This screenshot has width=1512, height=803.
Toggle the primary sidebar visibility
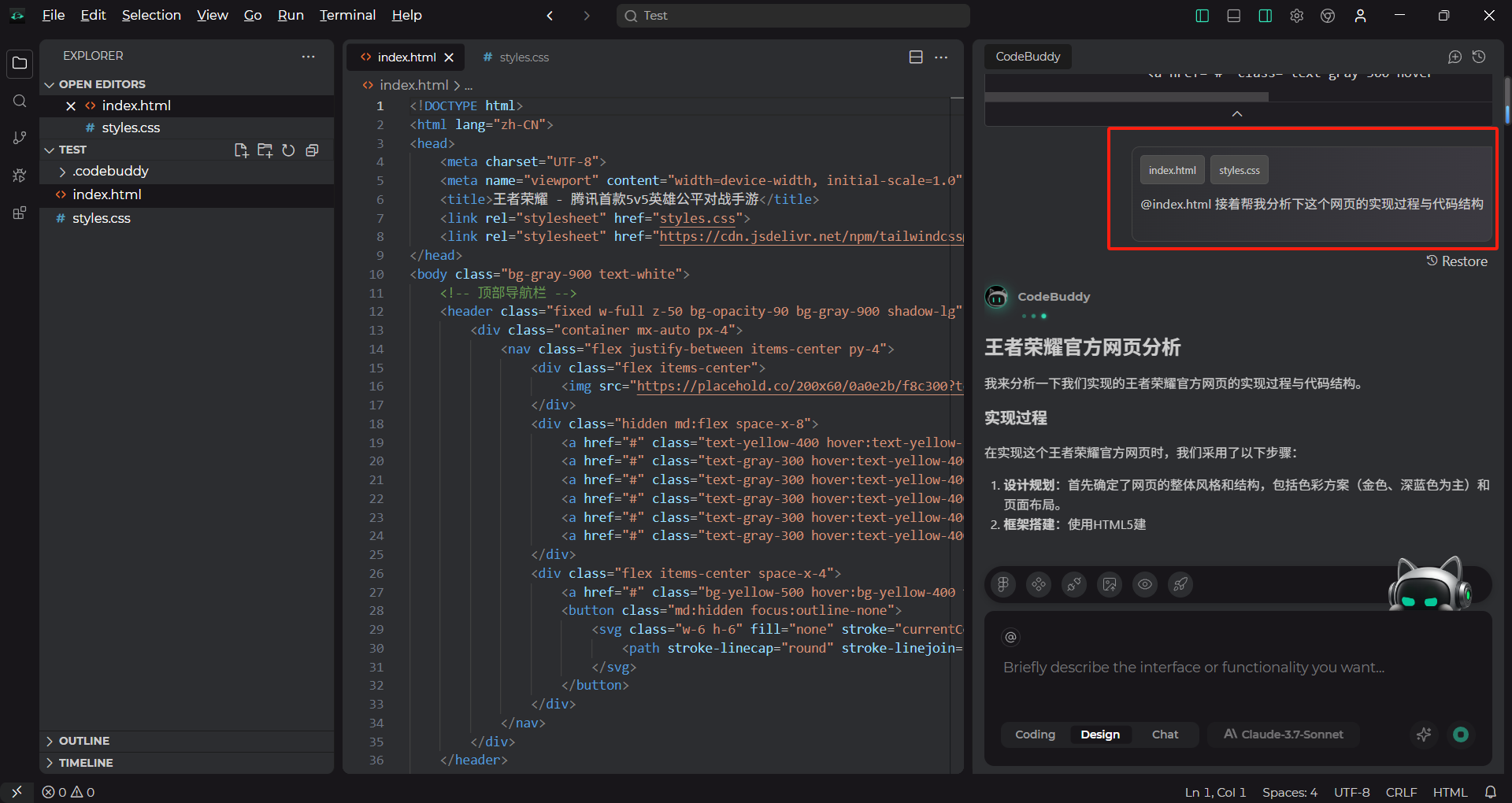(1202, 16)
